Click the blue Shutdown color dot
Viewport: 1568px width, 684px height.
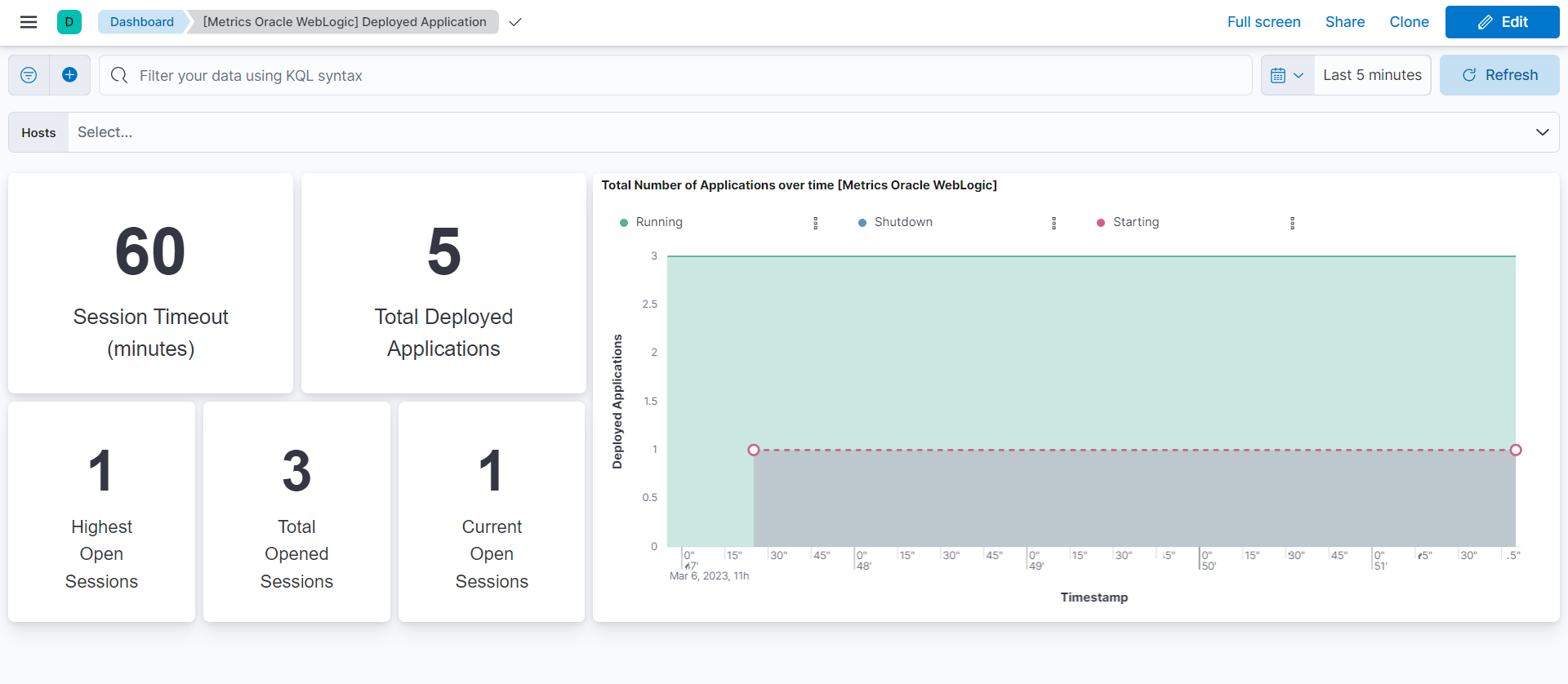(x=862, y=223)
